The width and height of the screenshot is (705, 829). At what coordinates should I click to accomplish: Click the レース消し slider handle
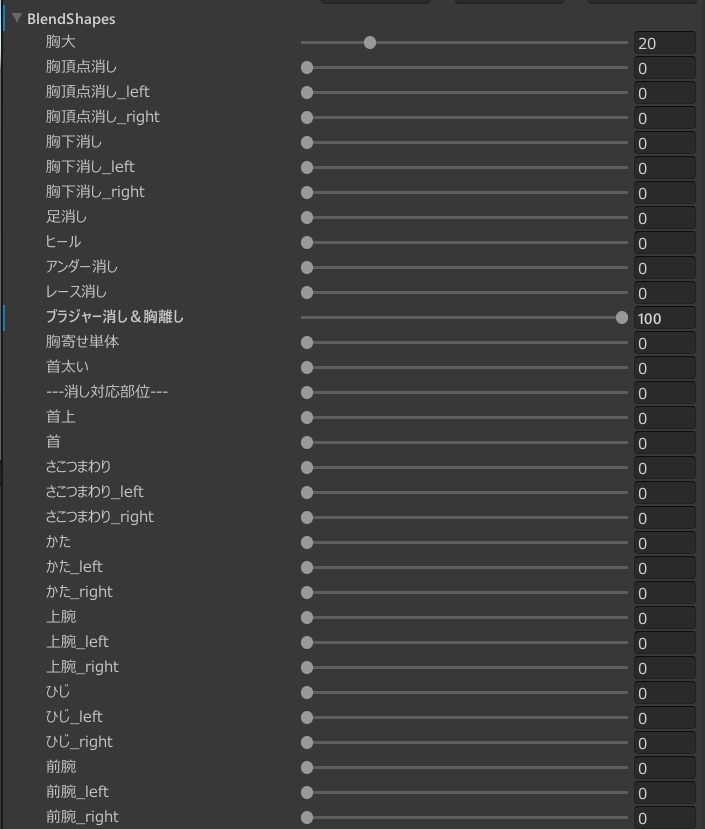307,293
